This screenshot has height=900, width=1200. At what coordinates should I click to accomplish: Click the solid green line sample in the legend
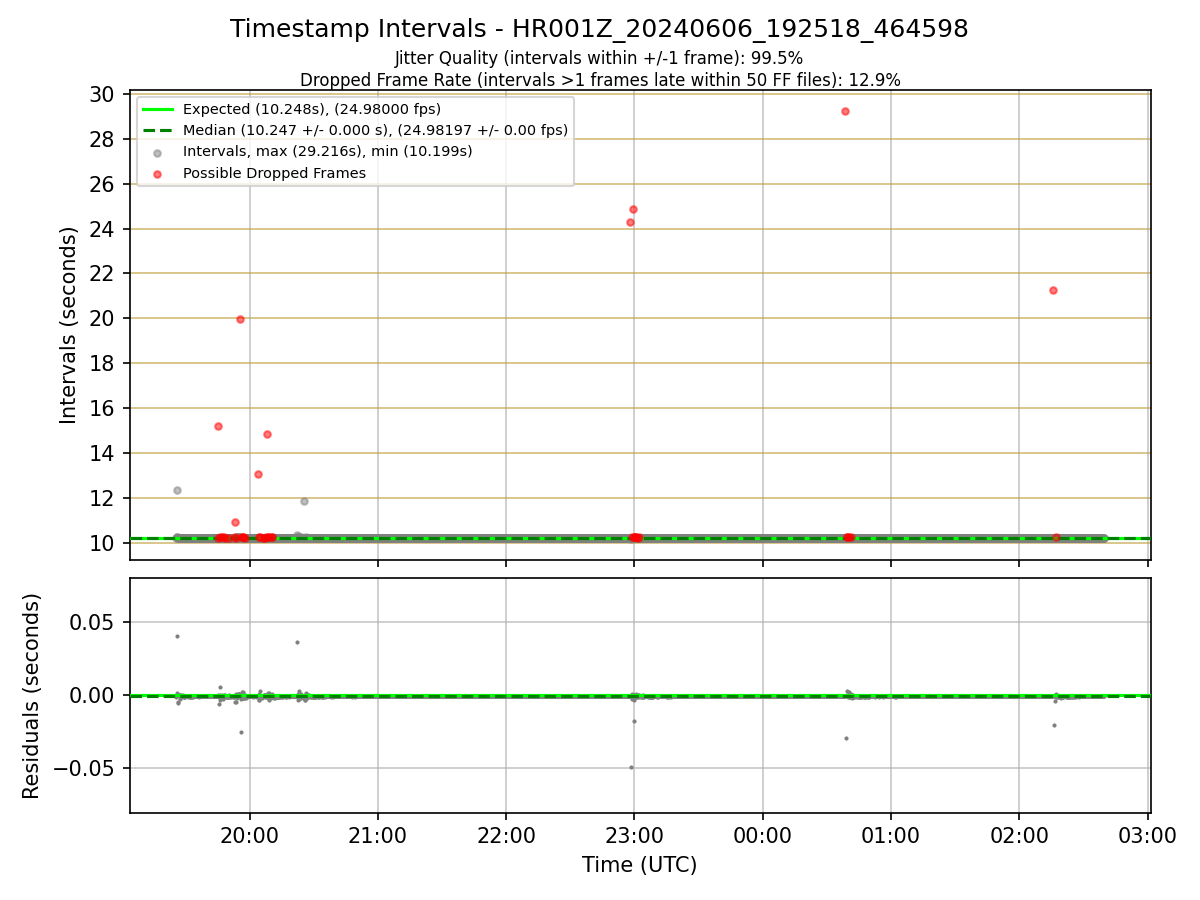[158, 109]
